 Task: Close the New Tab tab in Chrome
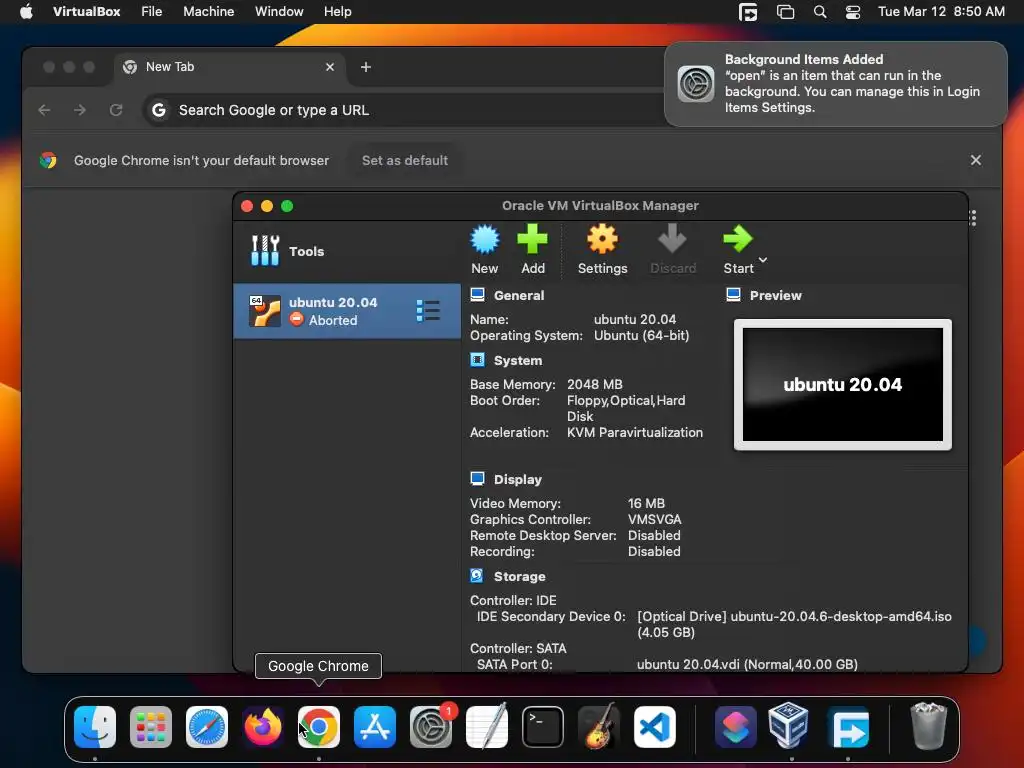(330, 67)
